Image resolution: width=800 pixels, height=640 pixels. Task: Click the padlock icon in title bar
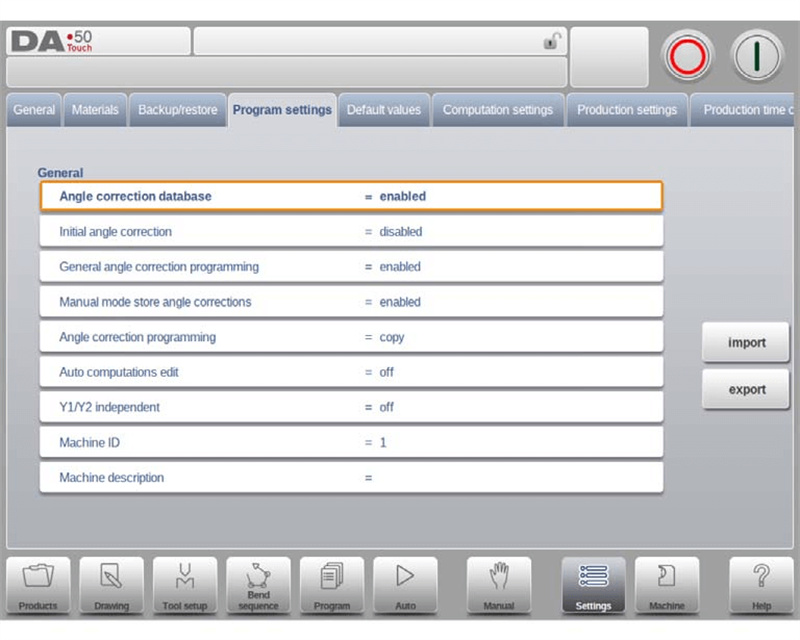click(552, 41)
